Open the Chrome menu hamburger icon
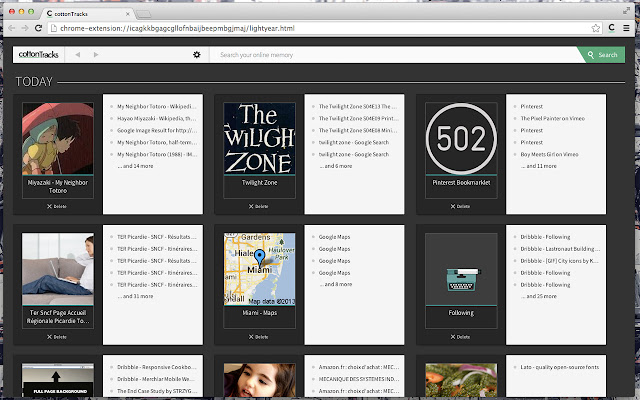This screenshot has height=400, width=640. 626,28
